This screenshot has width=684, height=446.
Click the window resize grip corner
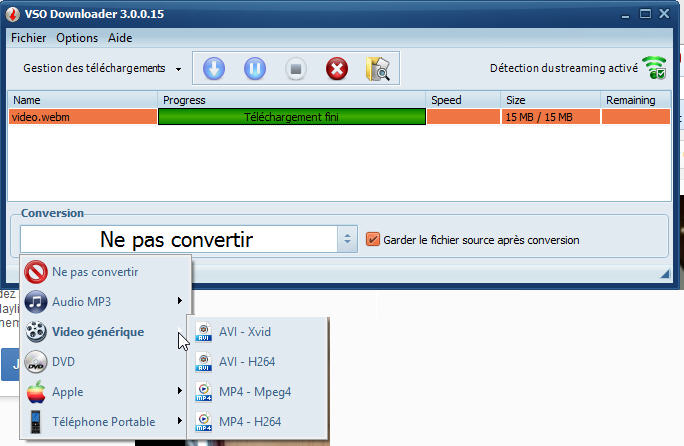tap(664, 274)
